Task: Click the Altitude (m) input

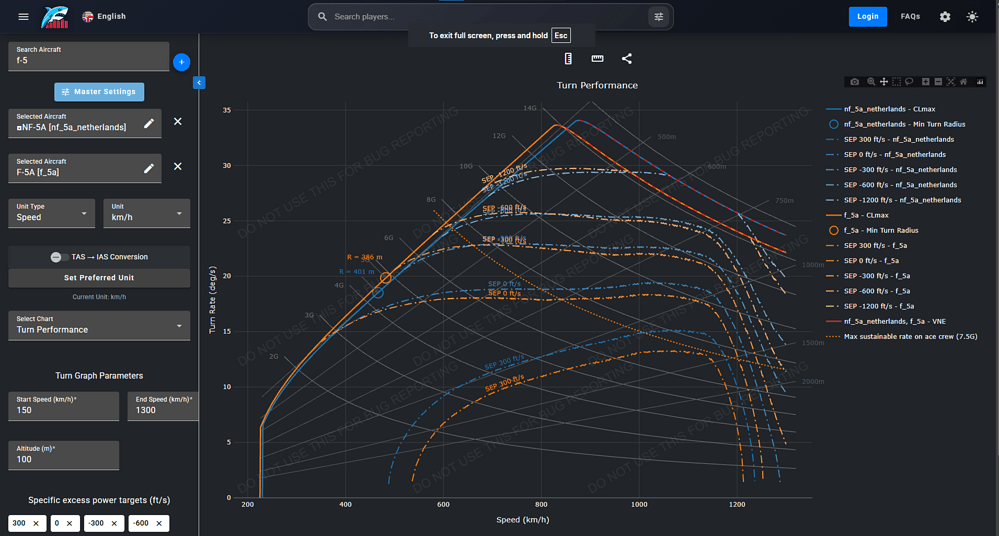Action: tap(64, 455)
